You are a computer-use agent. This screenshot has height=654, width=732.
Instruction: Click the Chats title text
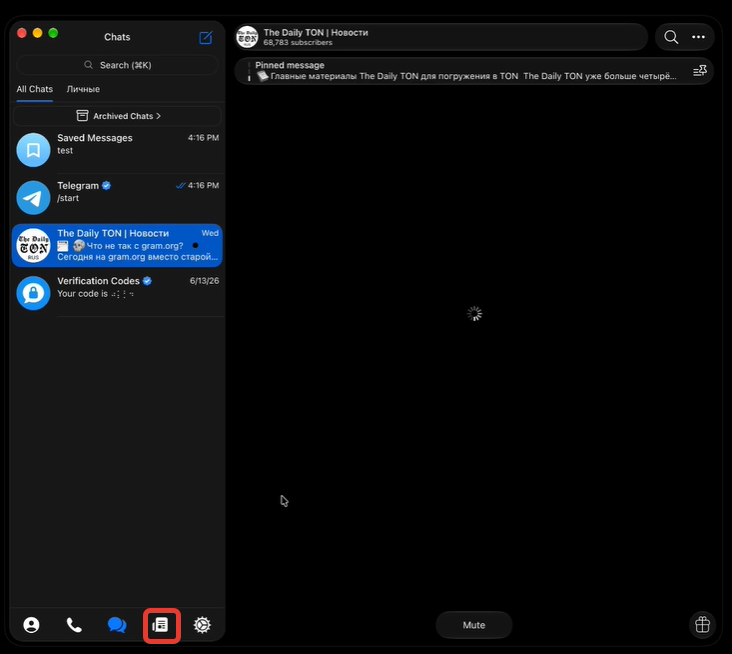point(117,37)
